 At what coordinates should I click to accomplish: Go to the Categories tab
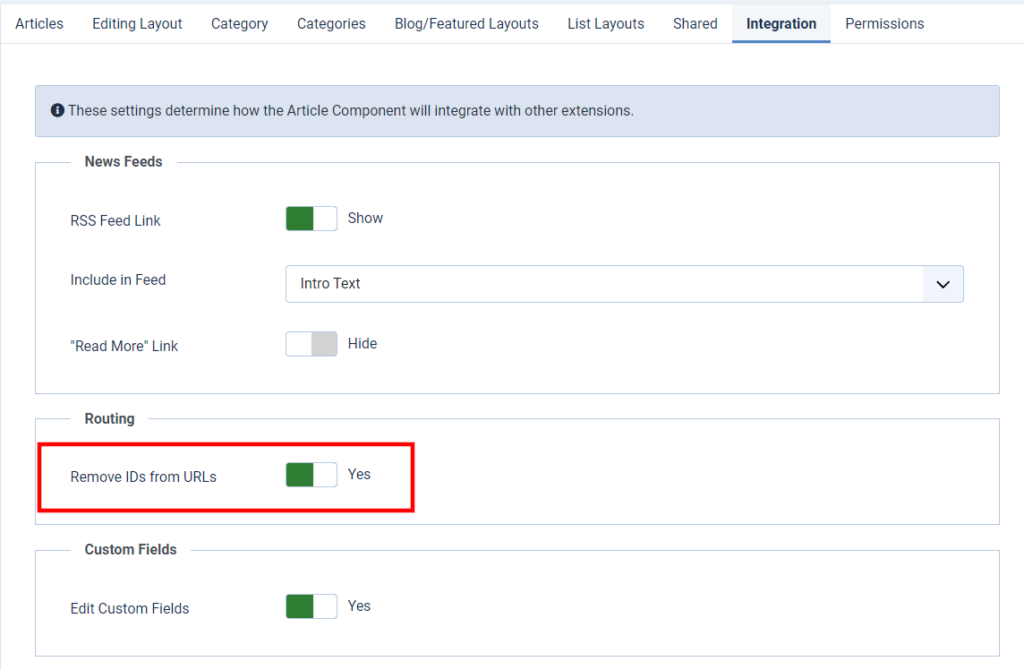(331, 23)
